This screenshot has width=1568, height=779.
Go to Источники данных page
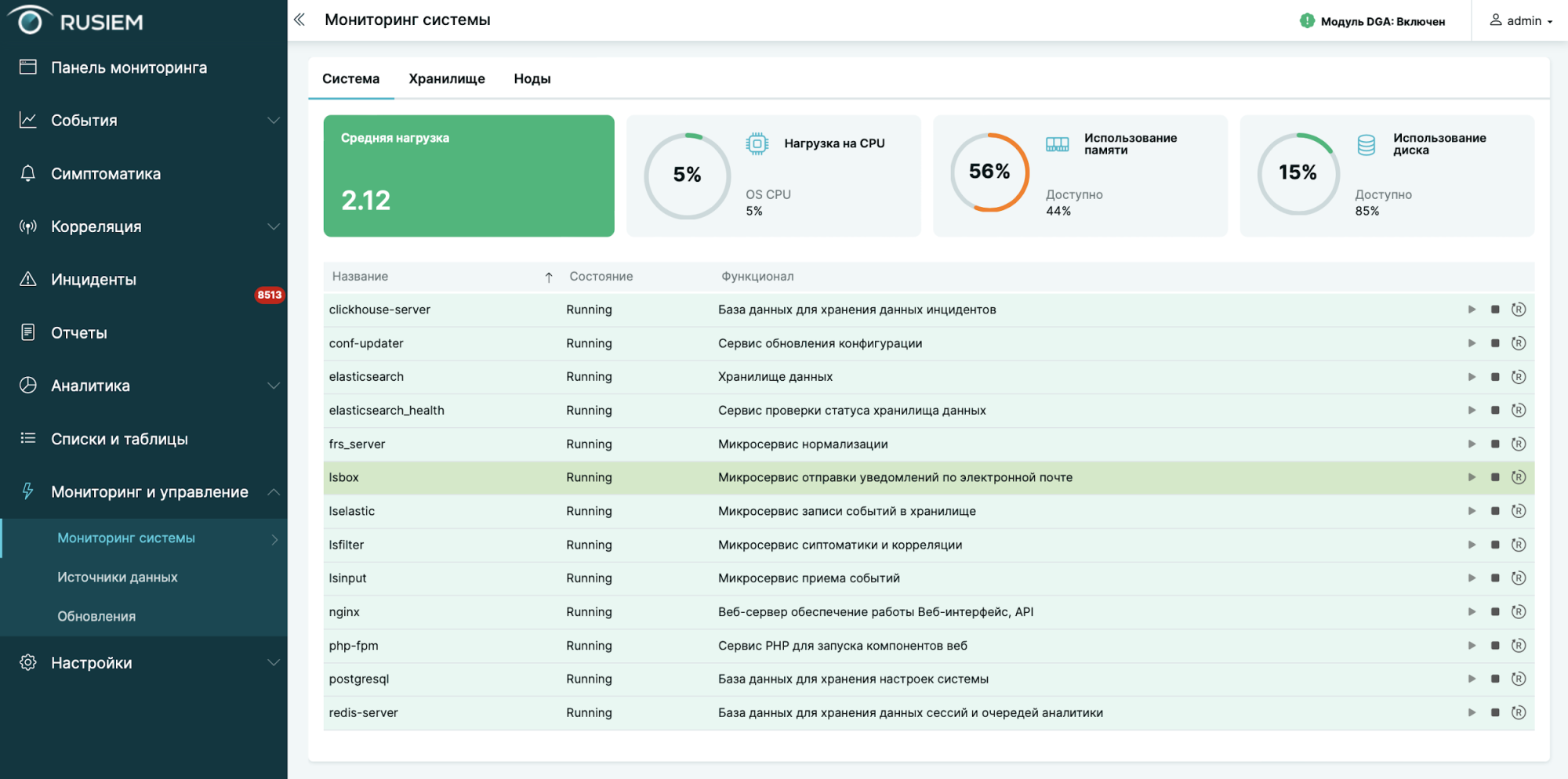[x=118, y=578]
